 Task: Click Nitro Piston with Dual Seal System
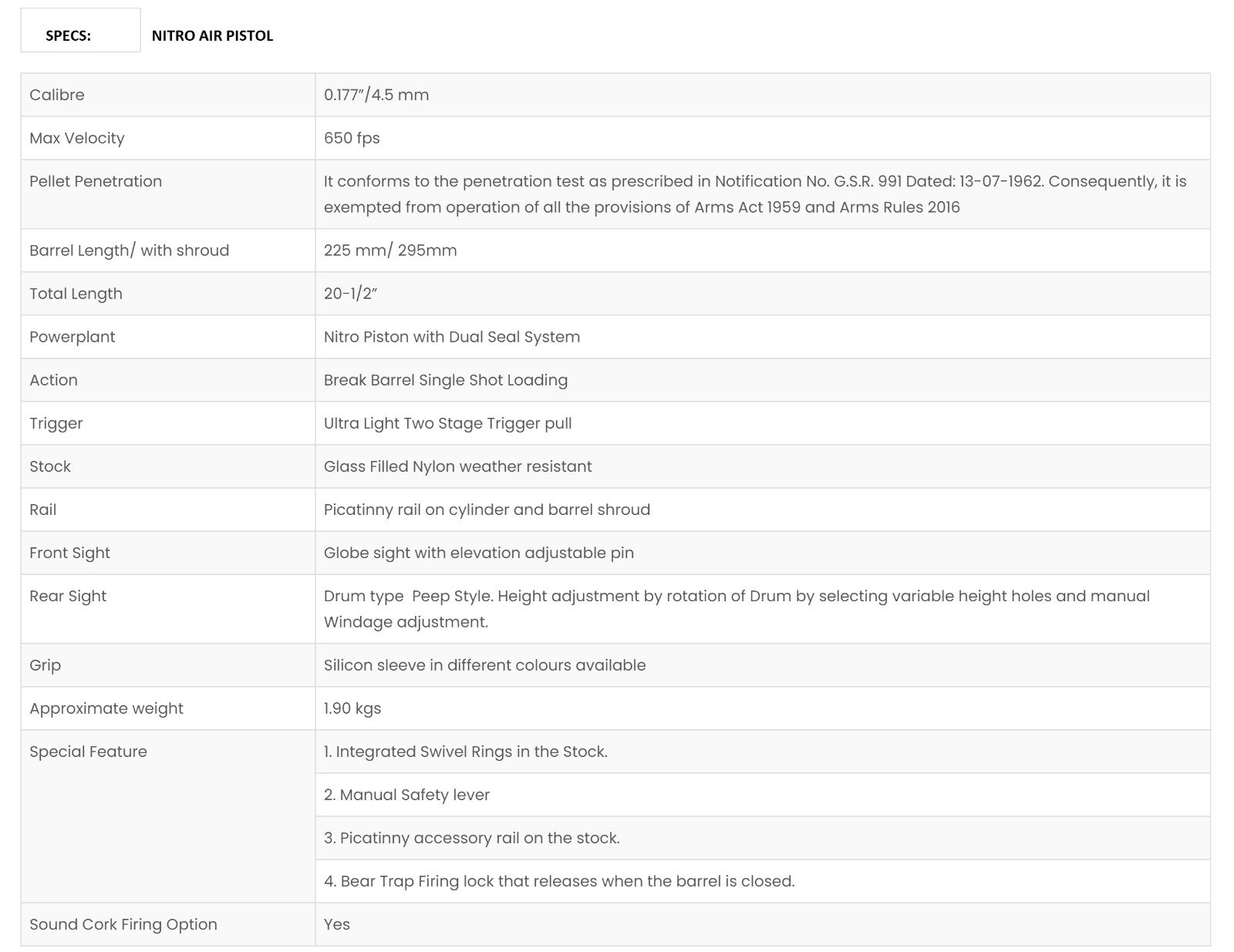(452, 337)
